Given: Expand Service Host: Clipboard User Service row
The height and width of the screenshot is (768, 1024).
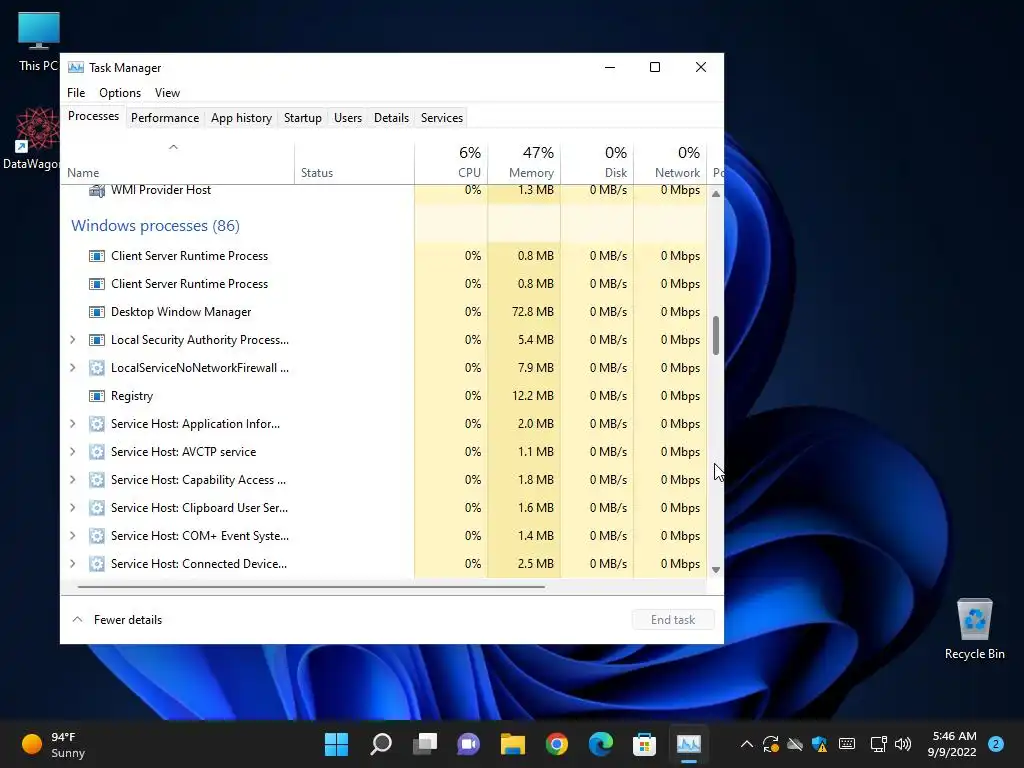Looking at the screenshot, I should coord(72,508).
